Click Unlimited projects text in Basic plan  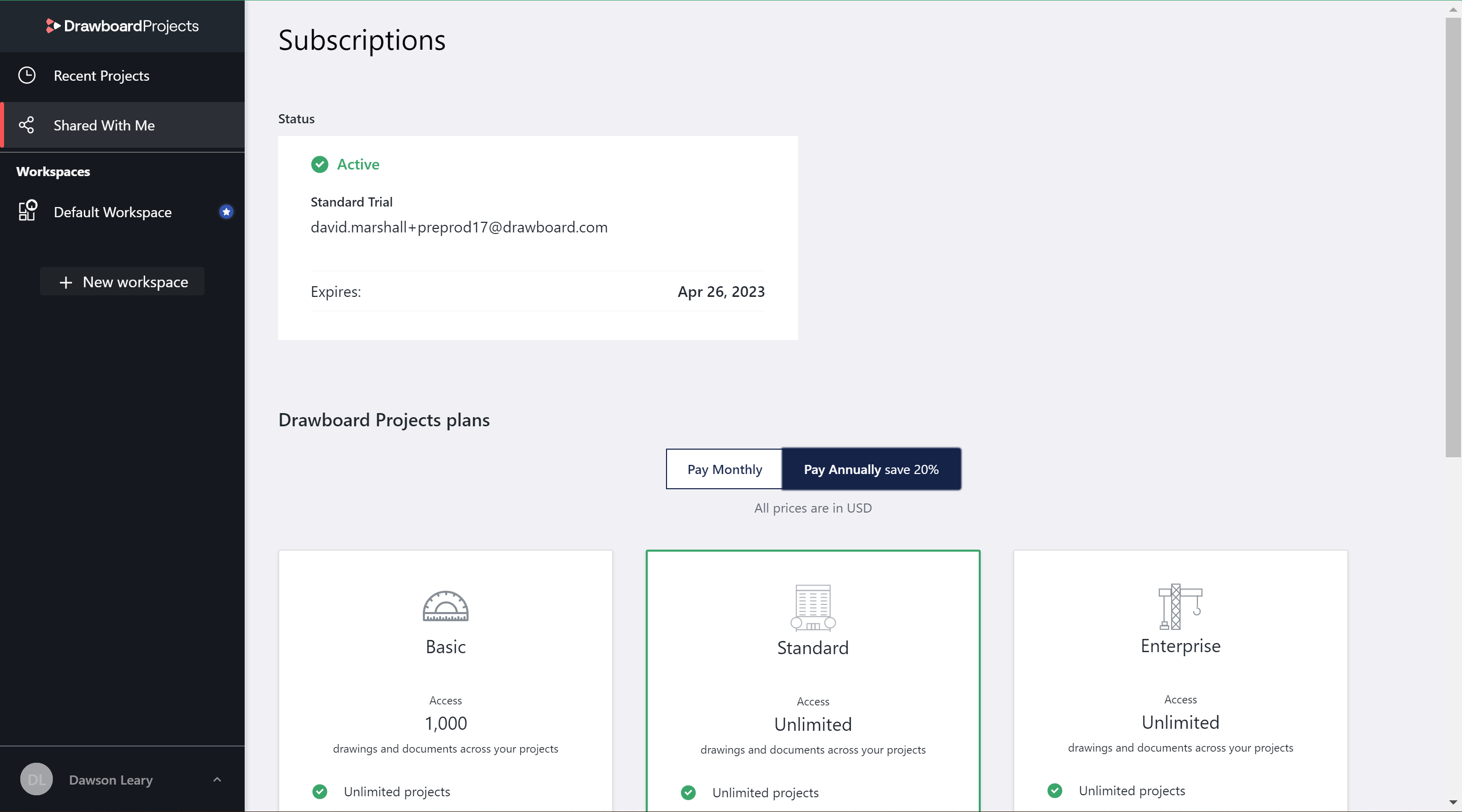point(396,792)
